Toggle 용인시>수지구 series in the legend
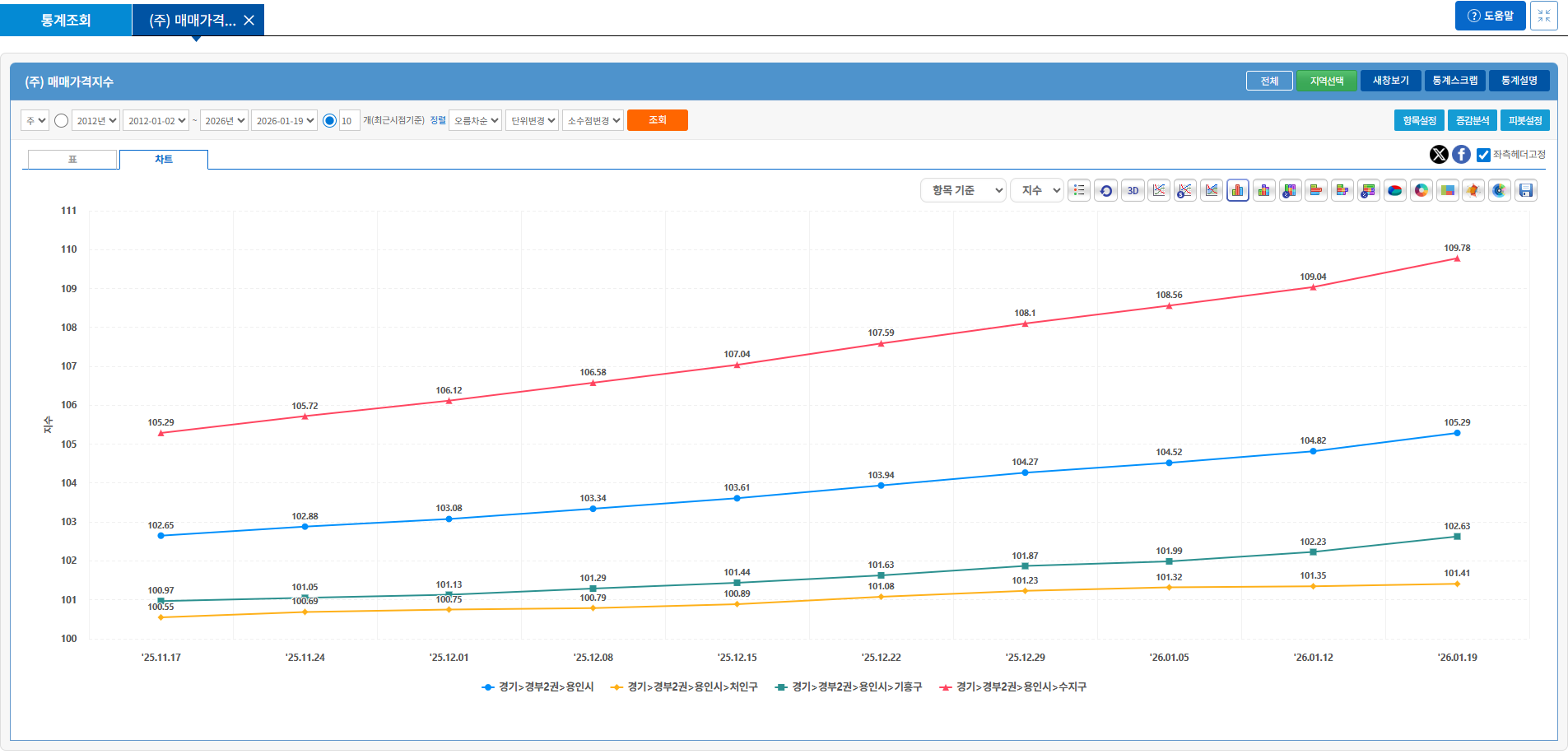Screen dimensions: 1568x754 point(1013,687)
